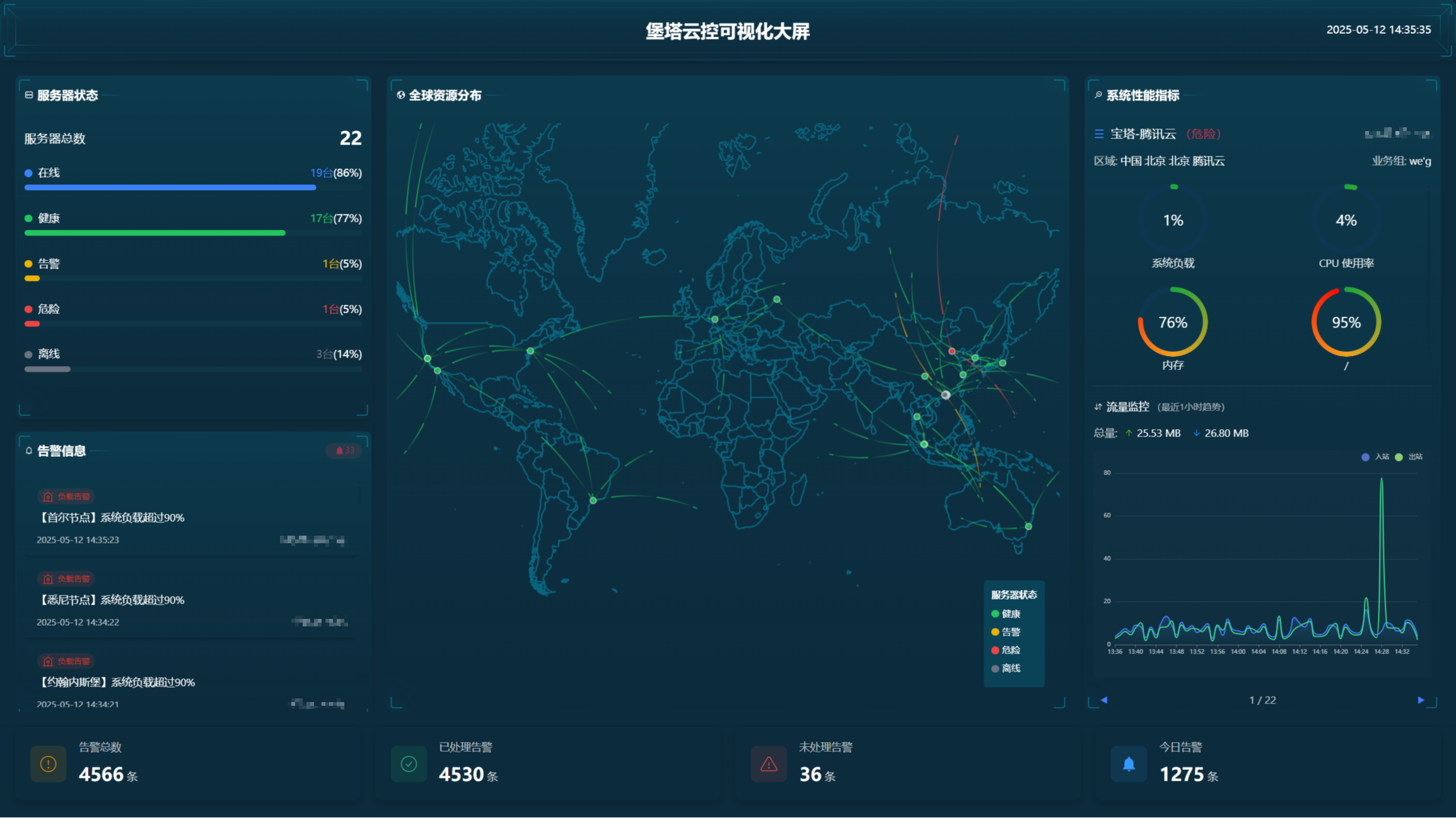1456x818 pixels.
Task: Click the list icon beside 宝塔-腾讯云
Action: [x=1099, y=134]
